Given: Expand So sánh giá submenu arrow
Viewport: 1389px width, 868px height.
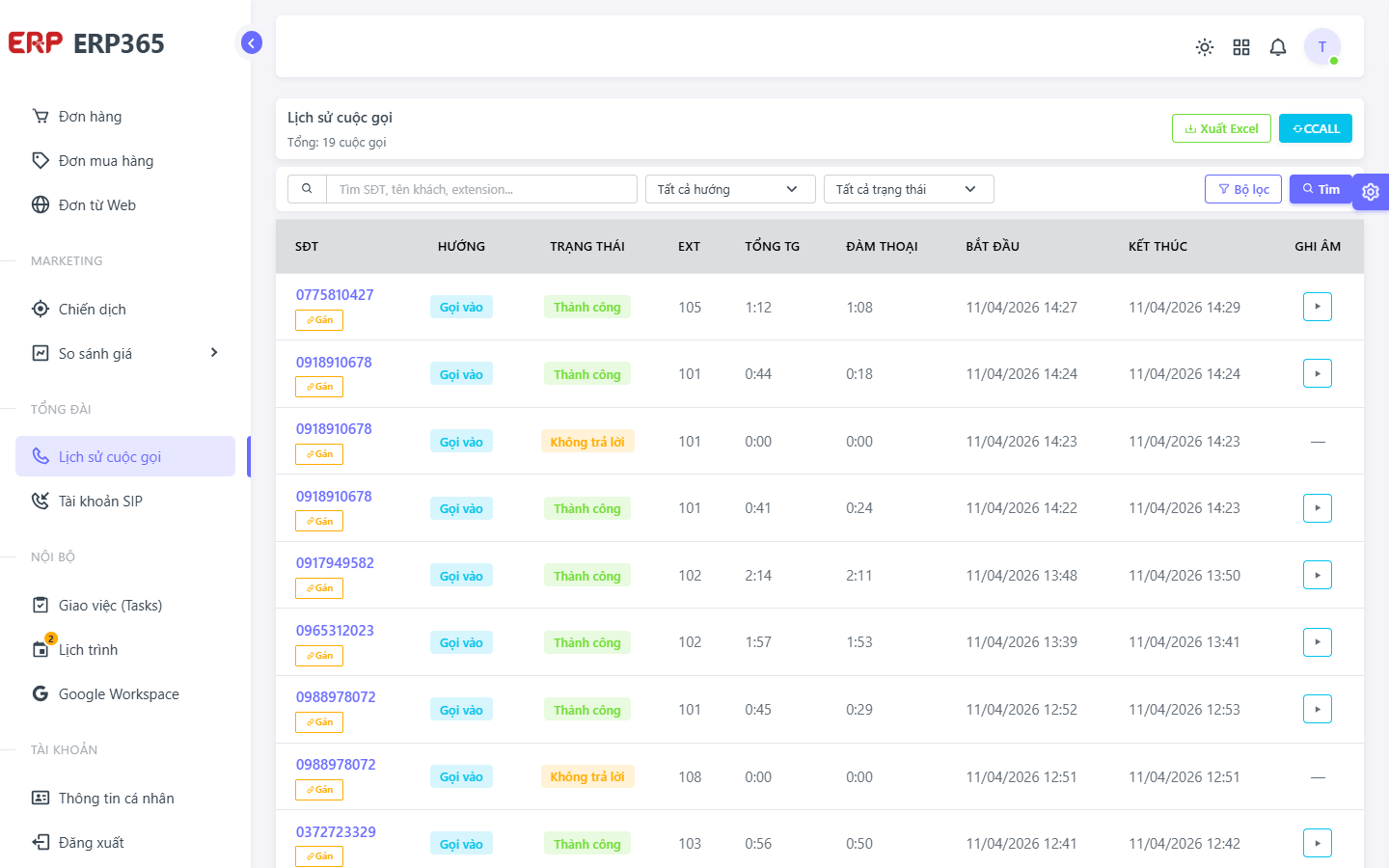Looking at the screenshot, I should point(214,353).
